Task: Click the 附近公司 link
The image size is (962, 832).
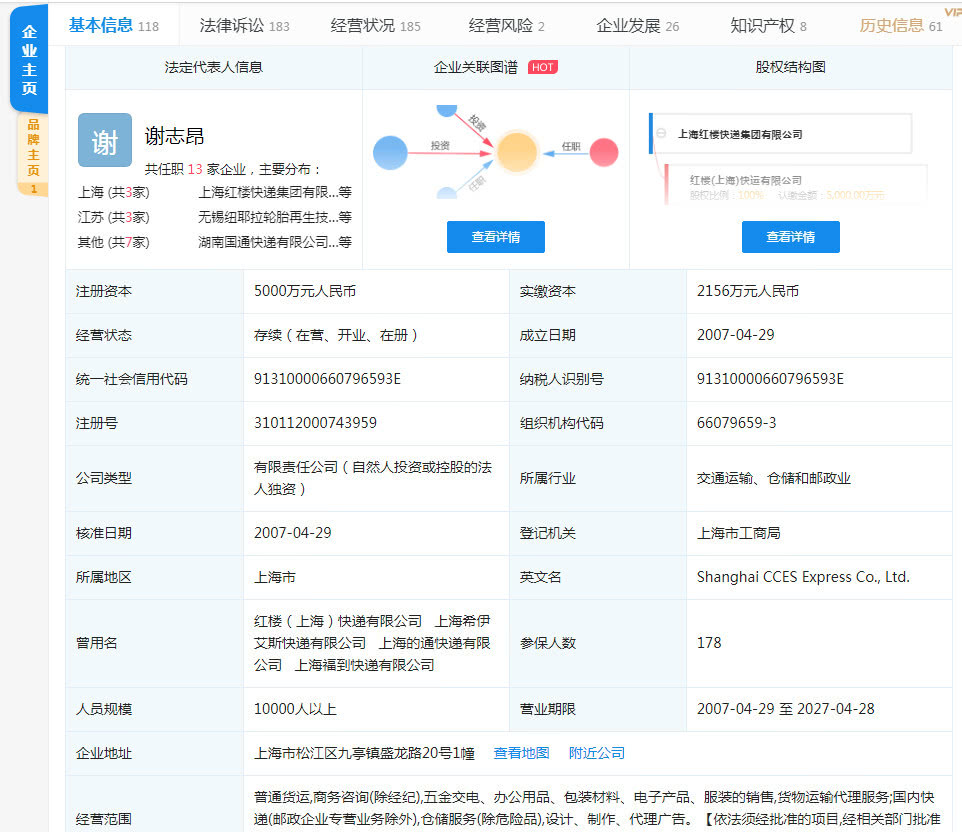Action: tap(596, 753)
